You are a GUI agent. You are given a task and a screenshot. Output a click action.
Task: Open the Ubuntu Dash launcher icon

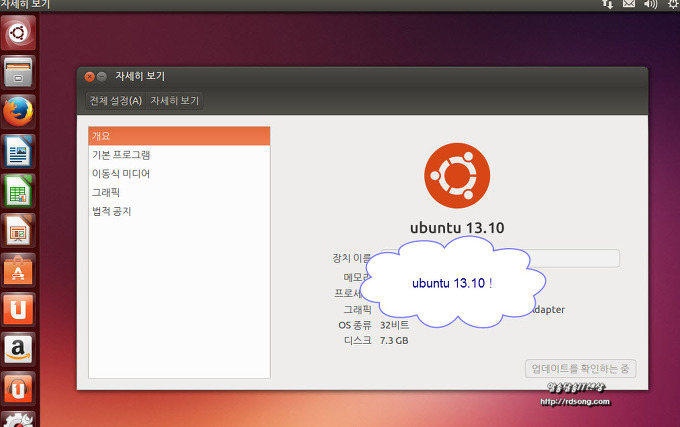[18, 33]
